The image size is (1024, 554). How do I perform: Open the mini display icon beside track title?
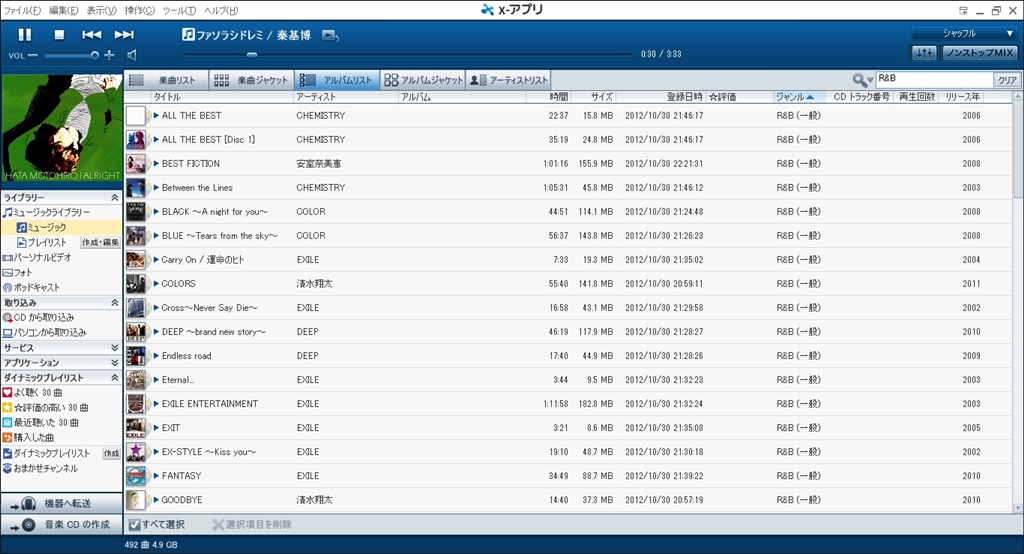point(330,35)
